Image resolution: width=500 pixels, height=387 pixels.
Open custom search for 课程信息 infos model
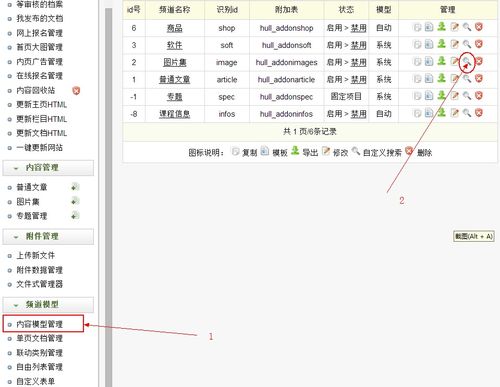[x=467, y=113]
